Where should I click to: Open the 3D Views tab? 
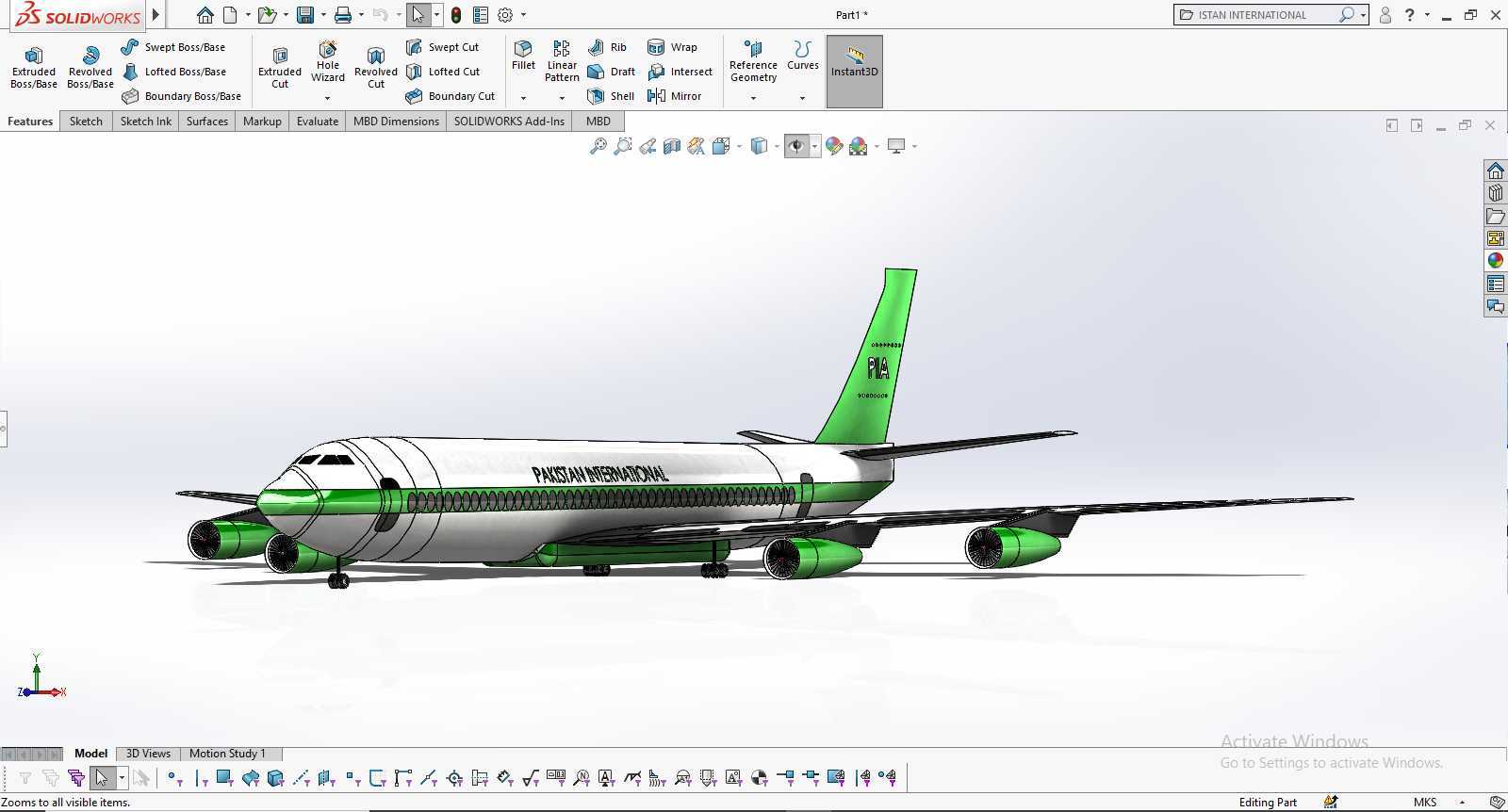pyautogui.click(x=148, y=754)
